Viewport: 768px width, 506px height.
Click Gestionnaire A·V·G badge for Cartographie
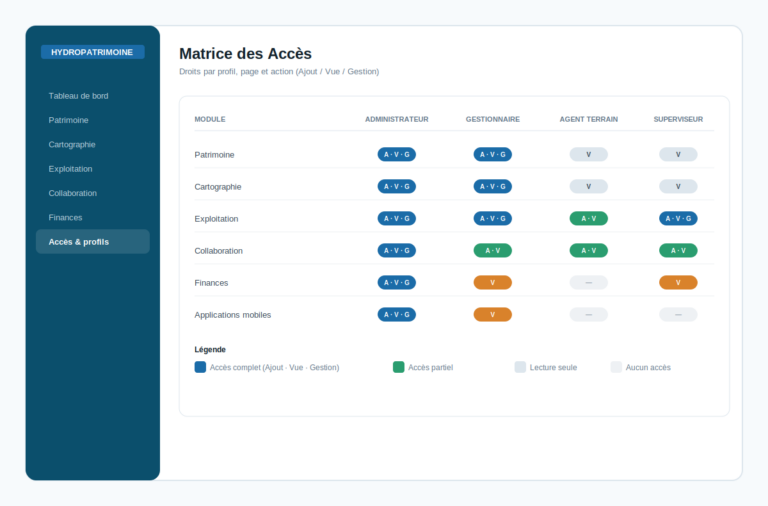point(493,187)
